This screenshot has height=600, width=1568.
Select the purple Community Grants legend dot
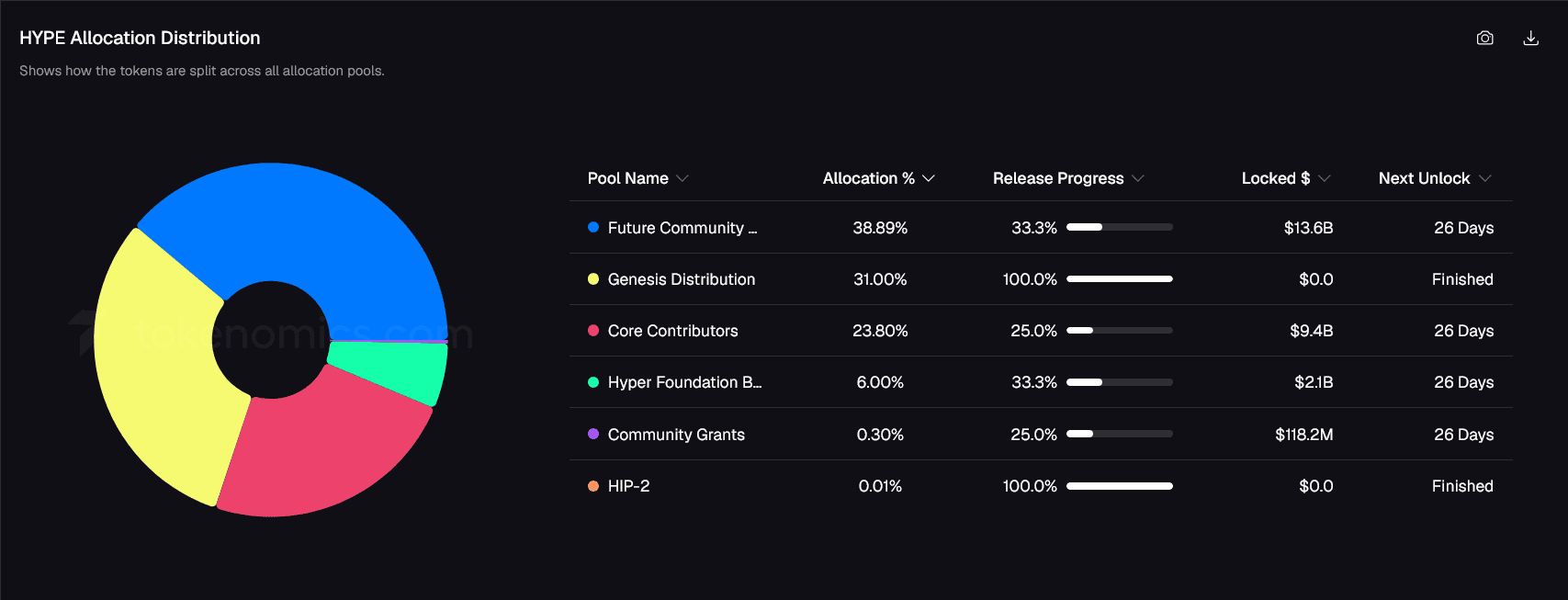click(593, 434)
